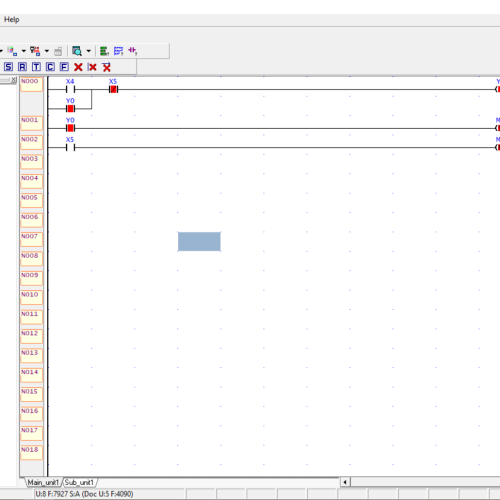Image resolution: width=500 pixels, height=500 pixels.
Task: Open the Help menu
Action: coord(12,19)
